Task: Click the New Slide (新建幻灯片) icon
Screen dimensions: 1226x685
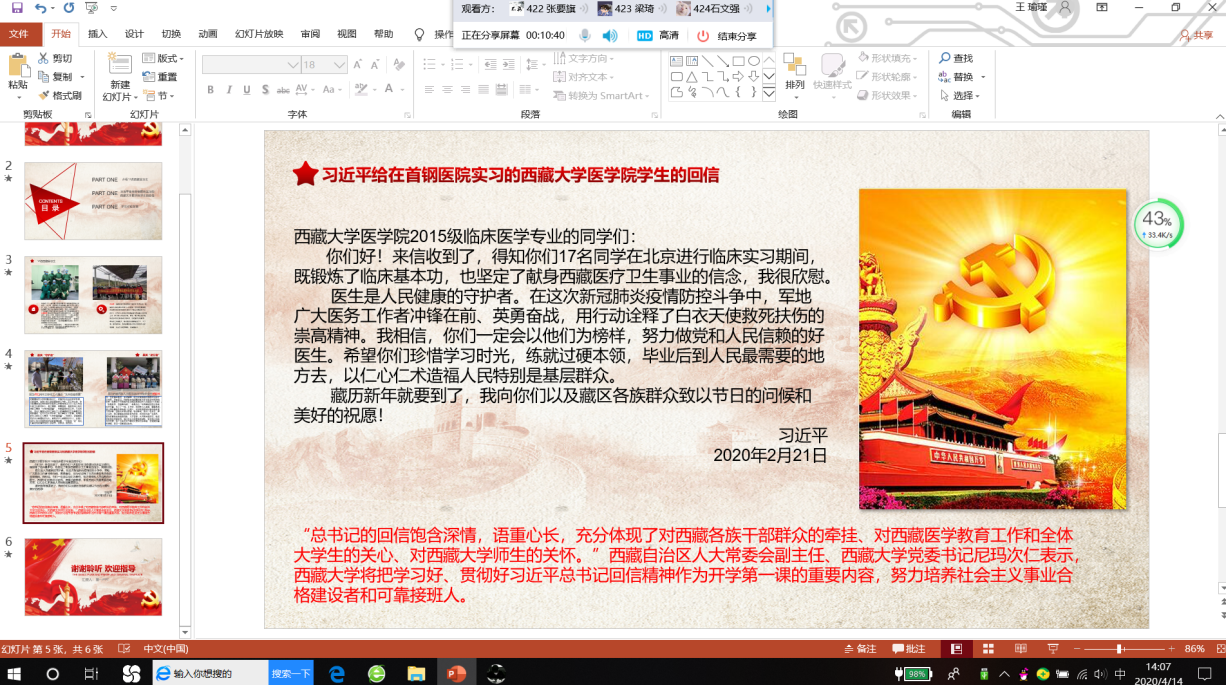Action: pos(120,66)
